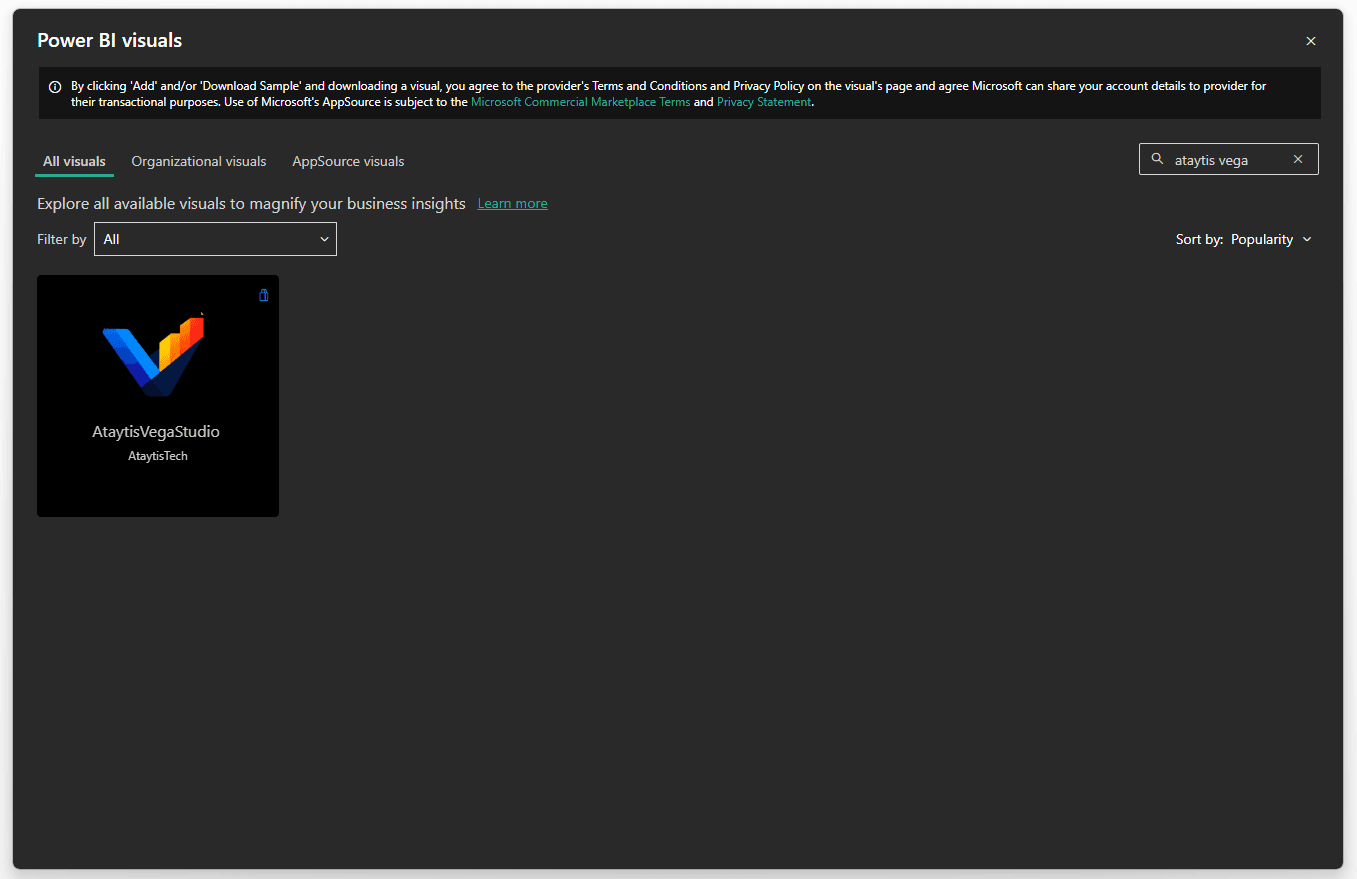Click the certified badge icon on AtaytisVegaStudio card
This screenshot has width=1357, height=879.
coord(264,295)
